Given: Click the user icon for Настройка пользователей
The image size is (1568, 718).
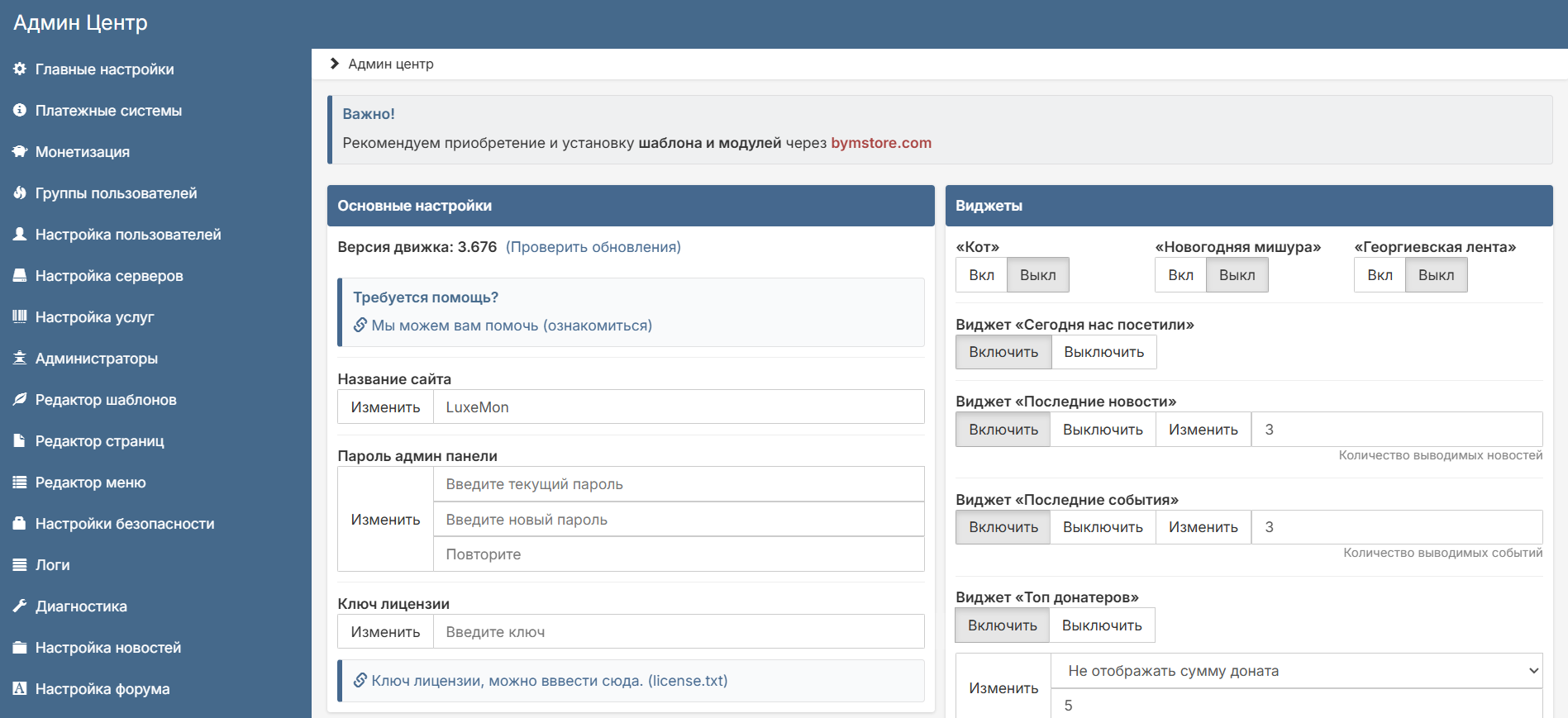Looking at the screenshot, I should [x=20, y=235].
